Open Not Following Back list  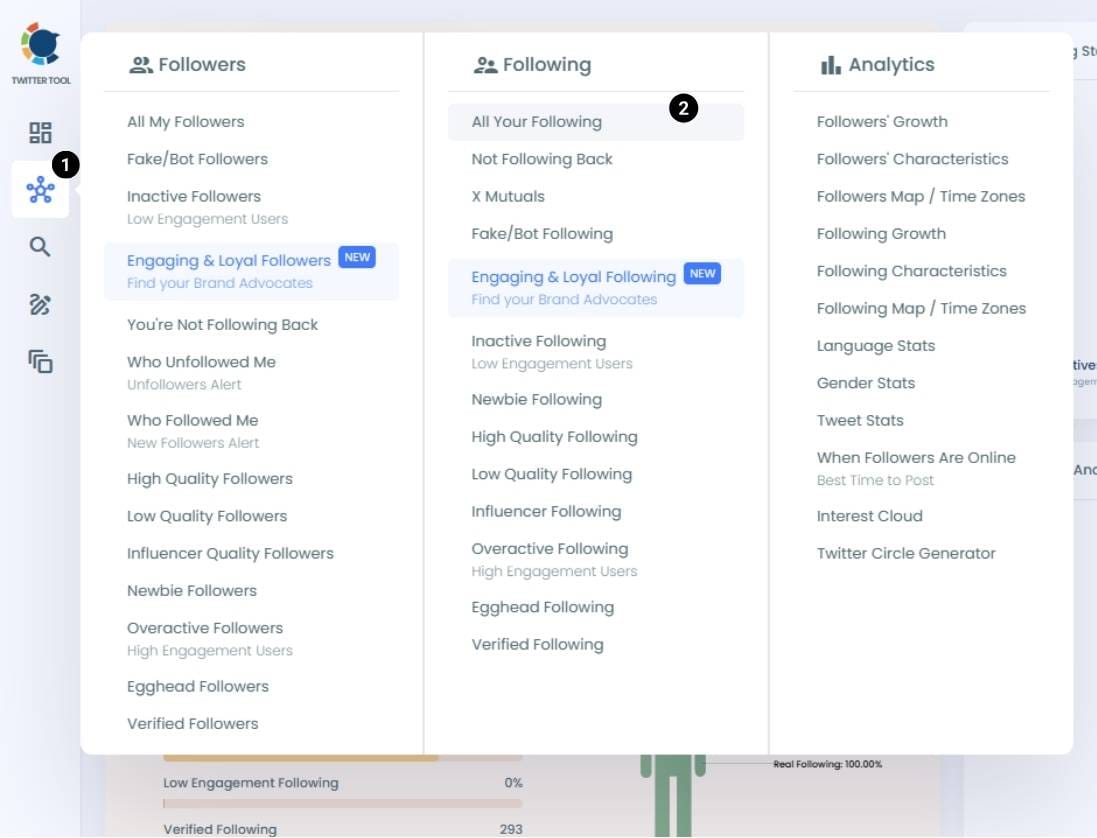pos(542,159)
